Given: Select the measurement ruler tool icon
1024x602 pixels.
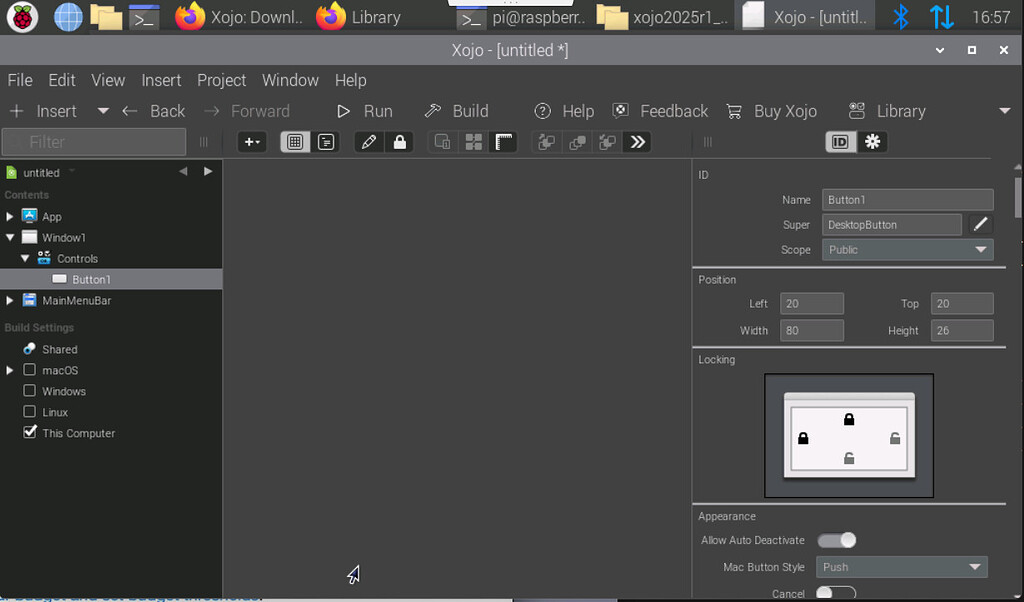Looking at the screenshot, I should click(504, 141).
